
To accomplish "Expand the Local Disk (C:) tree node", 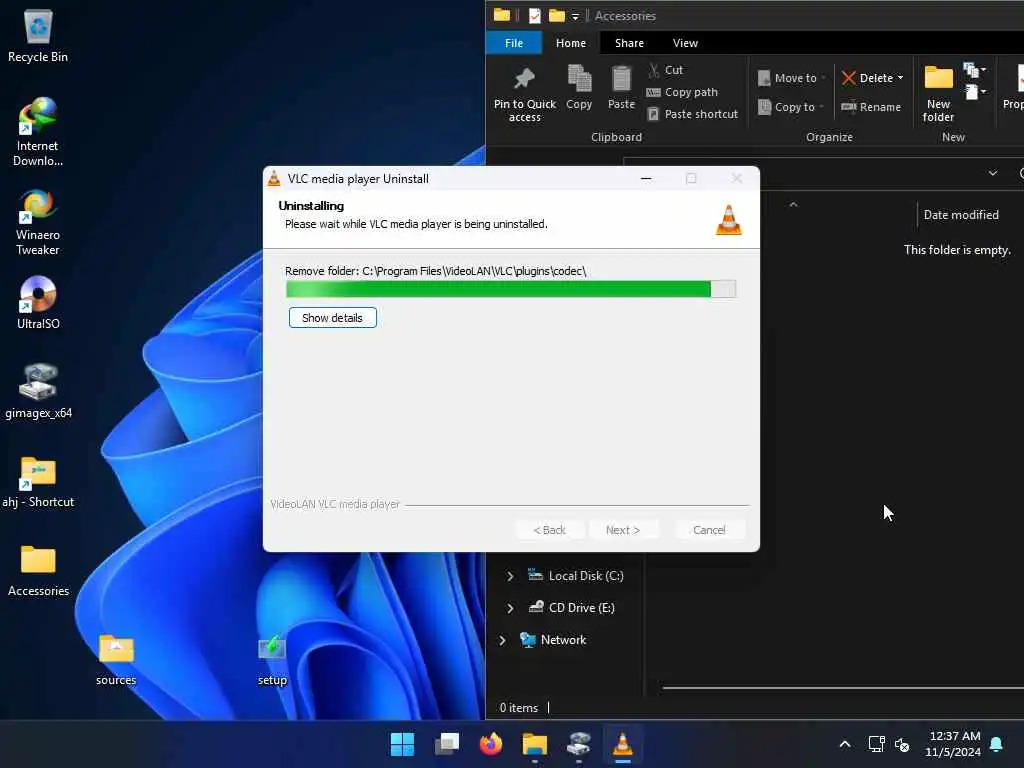I will tap(510, 576).
